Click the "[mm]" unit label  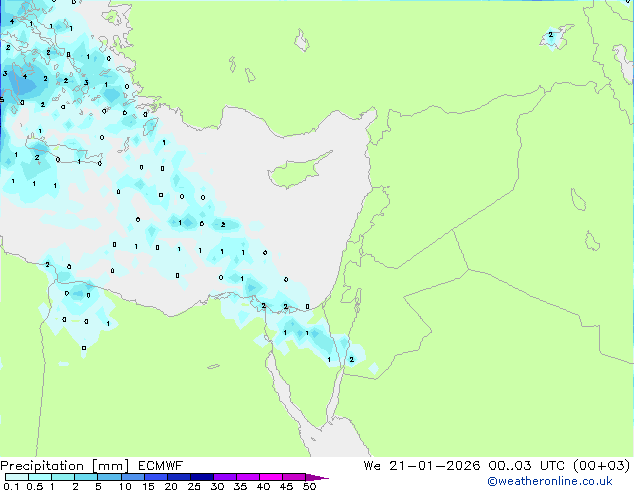pyautogui.click(x=111, y=466)
